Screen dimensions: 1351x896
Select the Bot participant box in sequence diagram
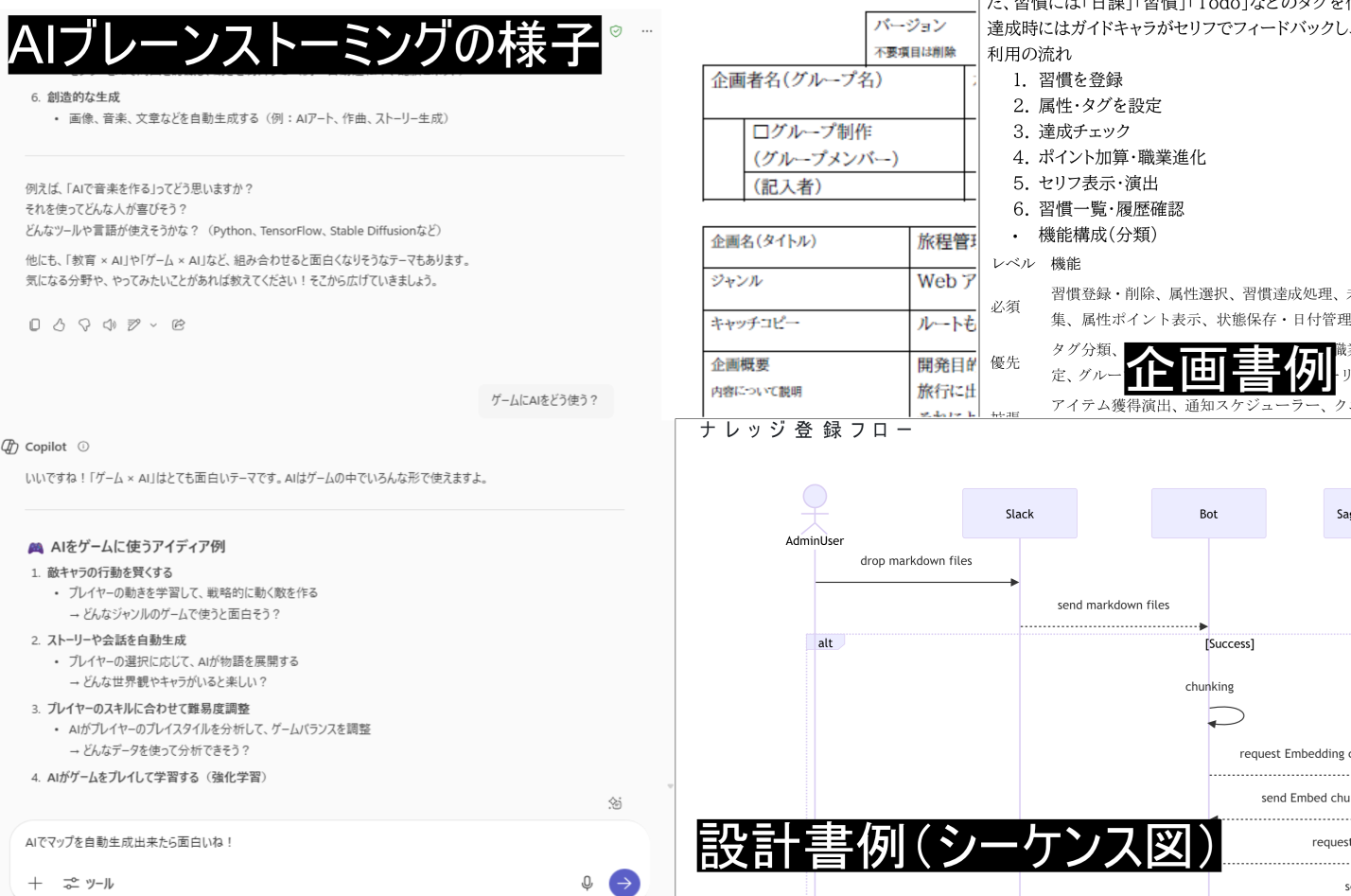[1208, 513]
